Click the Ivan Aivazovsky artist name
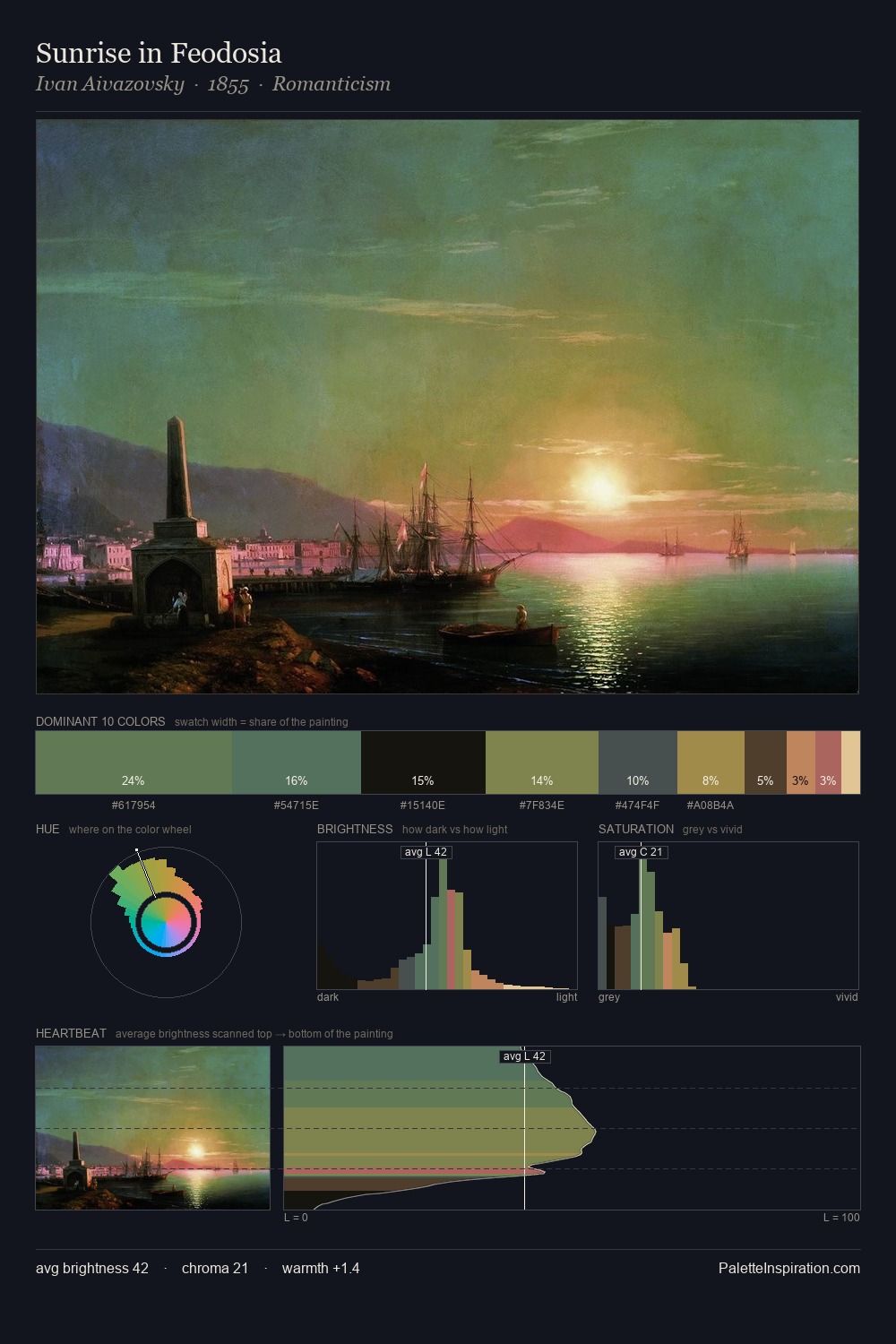The height and width of the screenshot is (1344, 896). (x=109, y=84)
